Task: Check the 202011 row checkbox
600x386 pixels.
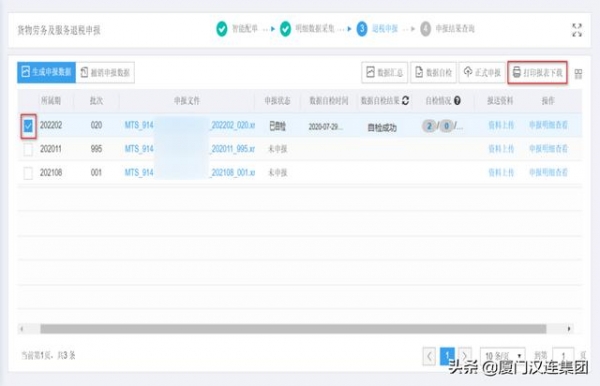Action: tap(28, 149)
